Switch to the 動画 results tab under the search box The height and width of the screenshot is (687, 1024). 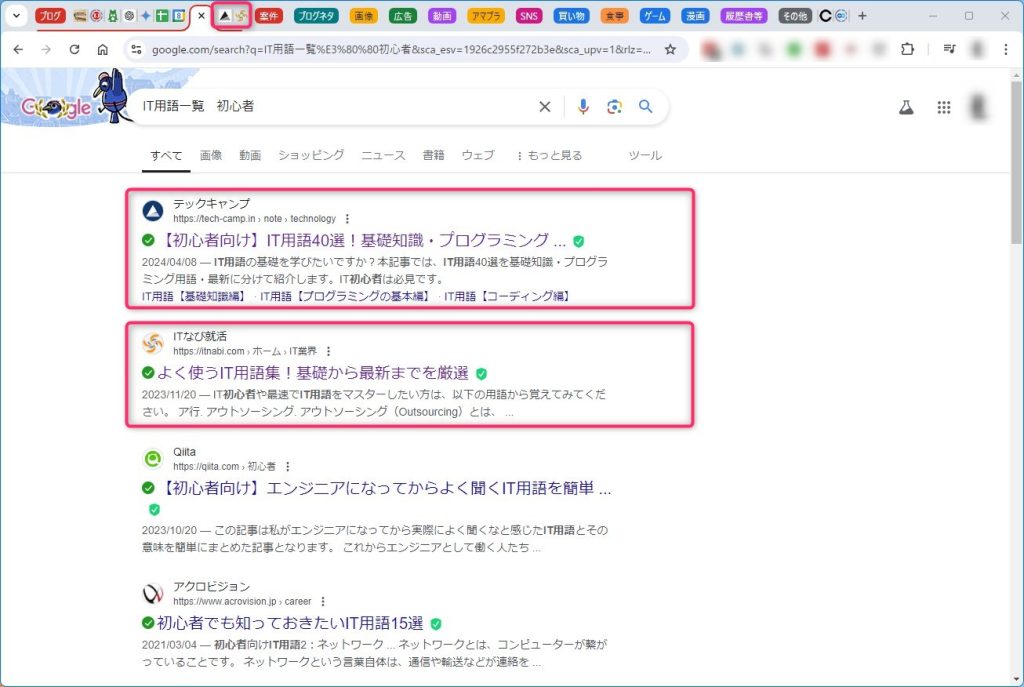(250, 155)
